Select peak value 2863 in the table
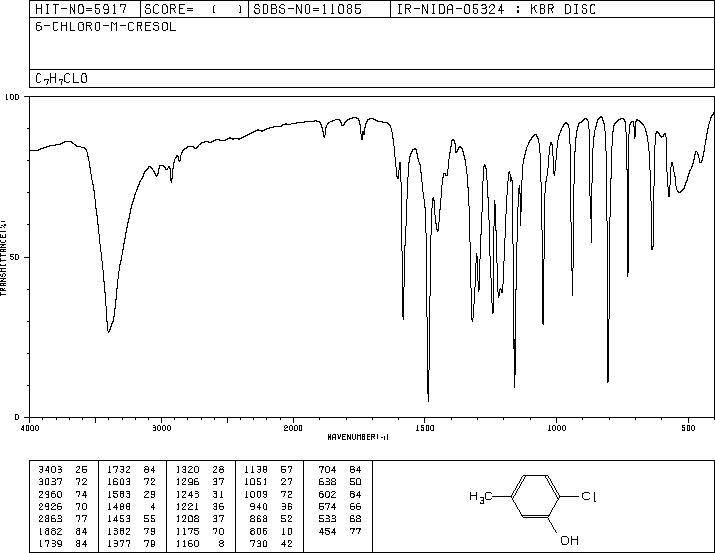 [50, 519]
